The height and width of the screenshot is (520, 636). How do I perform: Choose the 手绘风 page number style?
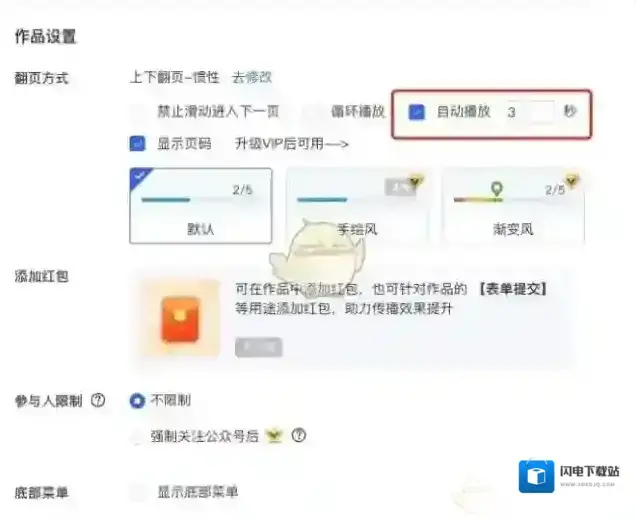click(x=357, y=206)
